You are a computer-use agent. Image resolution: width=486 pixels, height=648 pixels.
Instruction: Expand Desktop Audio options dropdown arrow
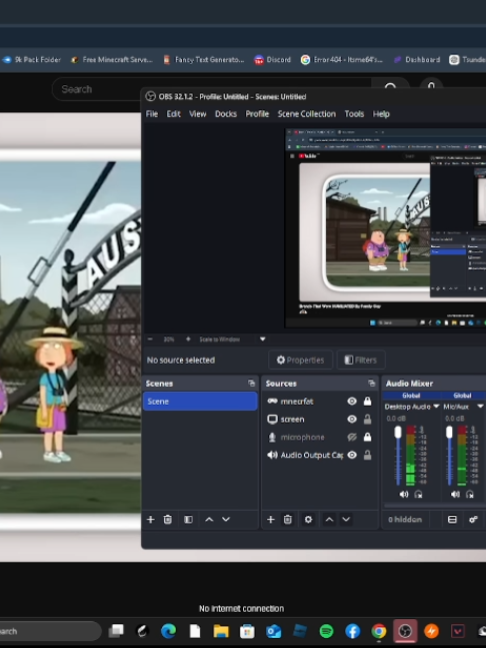tap(436, 407)
